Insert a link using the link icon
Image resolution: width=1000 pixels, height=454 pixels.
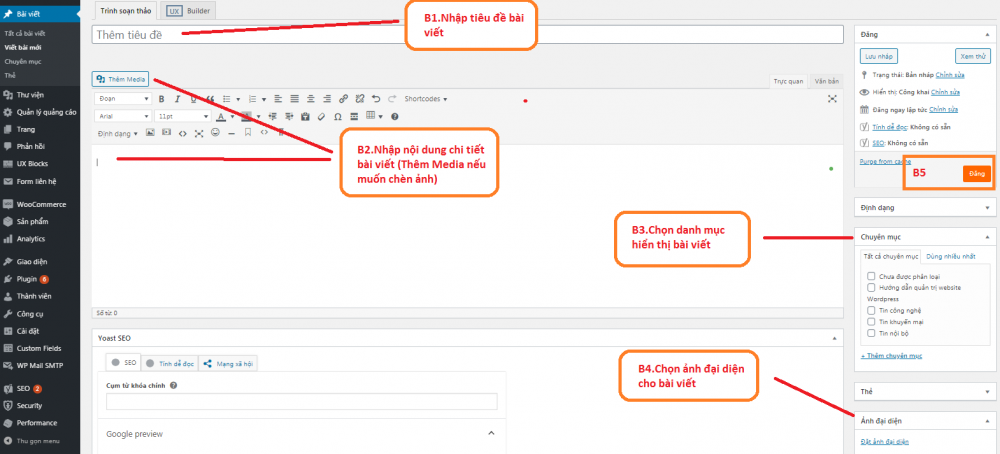click(x=344, y=99)
